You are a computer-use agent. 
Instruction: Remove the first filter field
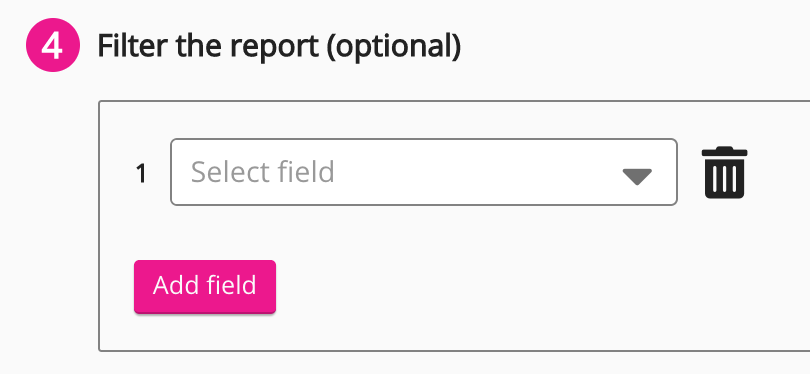click(724, 173)
